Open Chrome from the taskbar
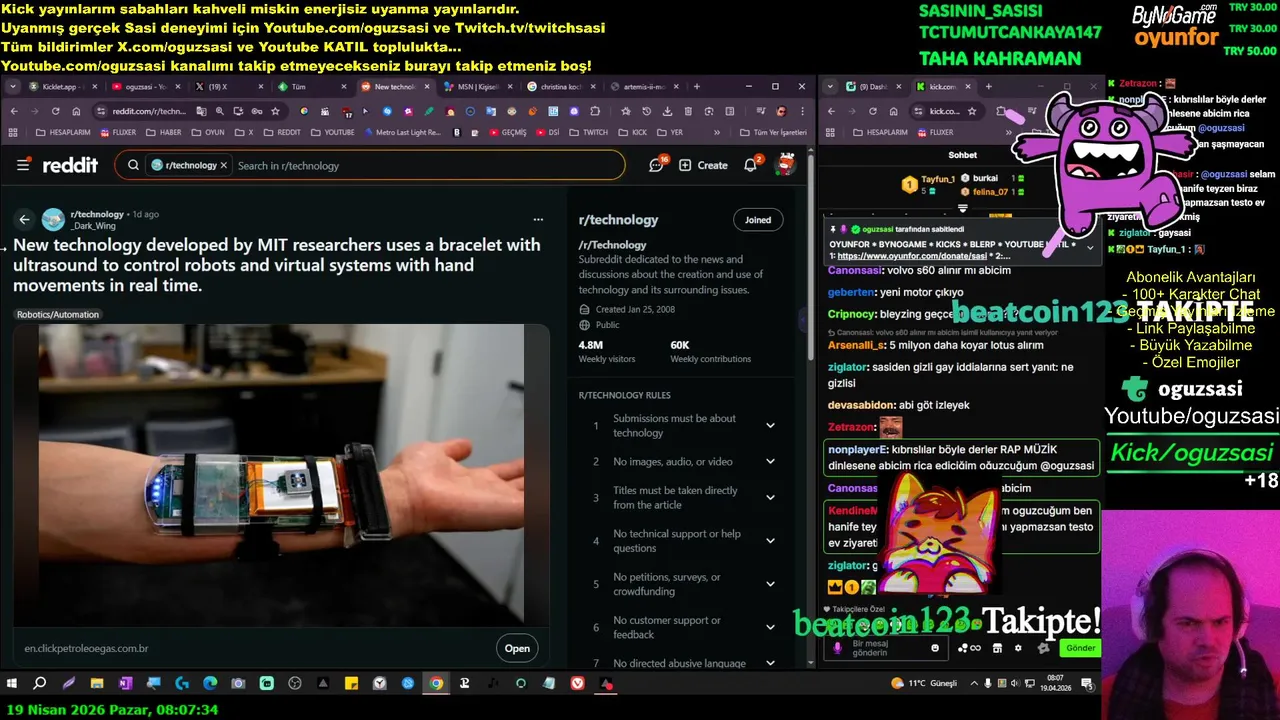Screen dimensions: 1280x720 point(436,684)
